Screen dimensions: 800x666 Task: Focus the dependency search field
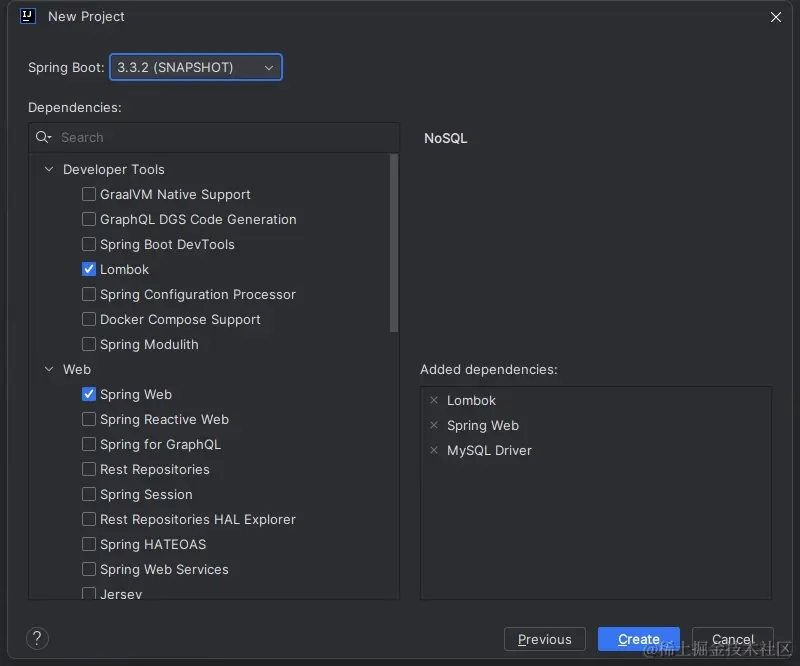click(220, 137)
